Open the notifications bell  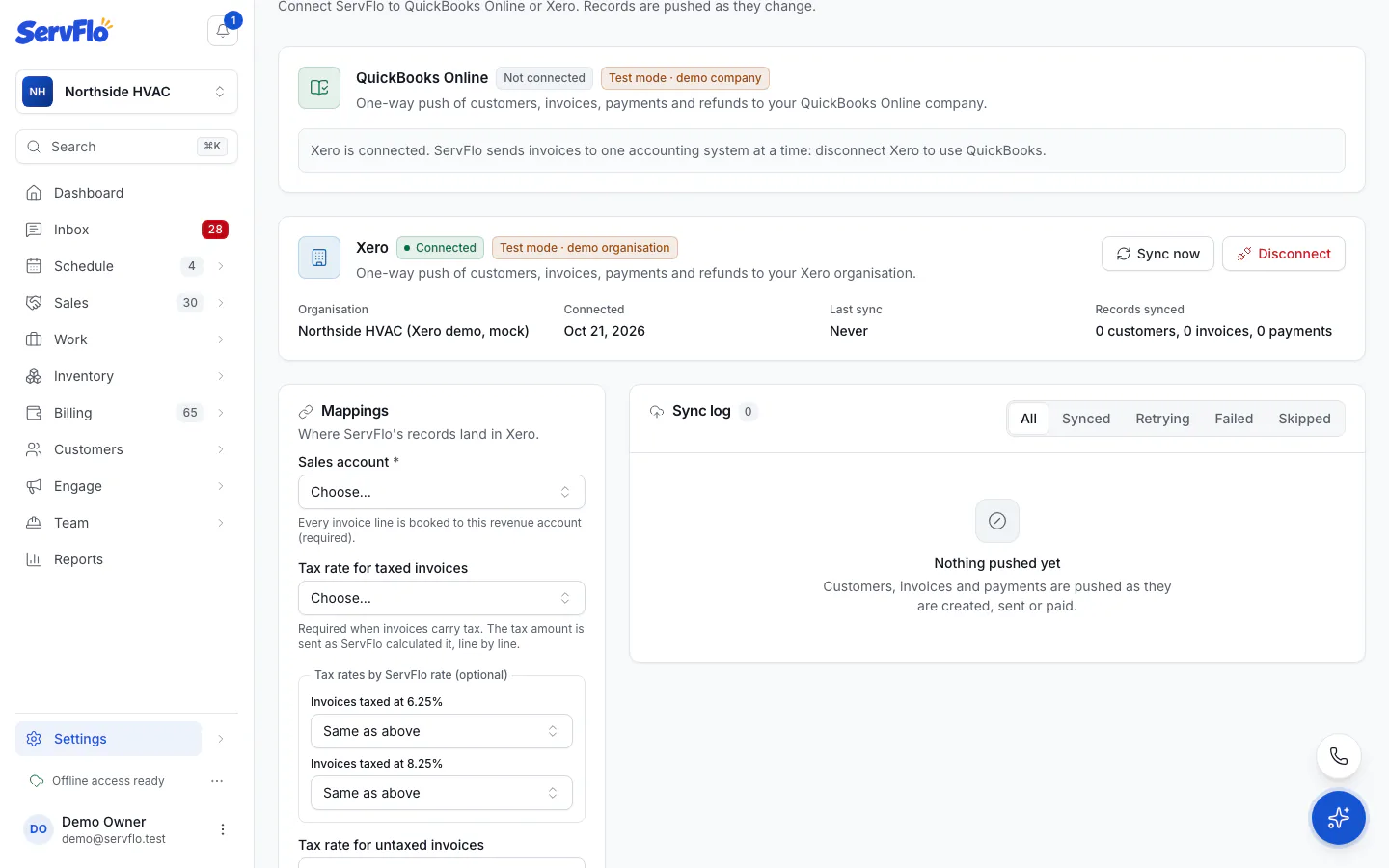pos(223,31)
